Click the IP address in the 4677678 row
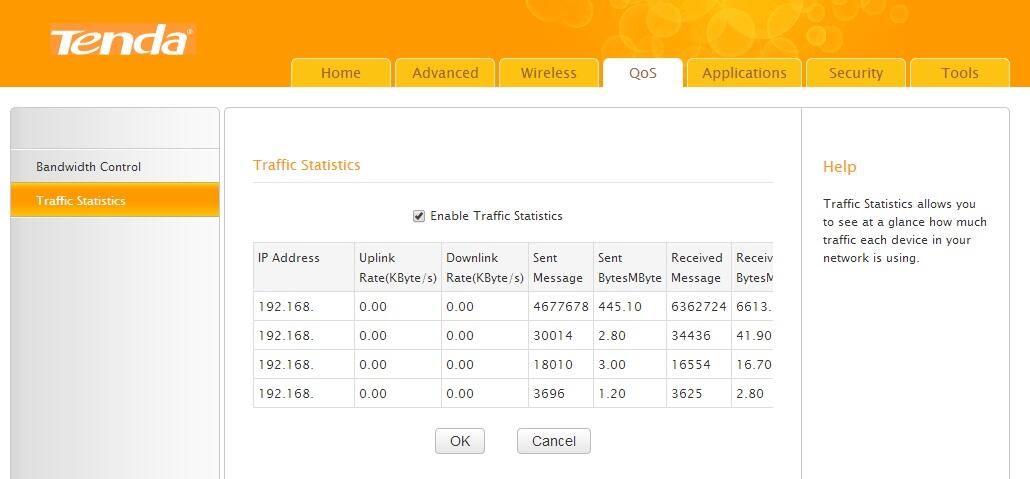Image resolution: width=1030 pixels, height=479 pixels. (x=286, y=307)
